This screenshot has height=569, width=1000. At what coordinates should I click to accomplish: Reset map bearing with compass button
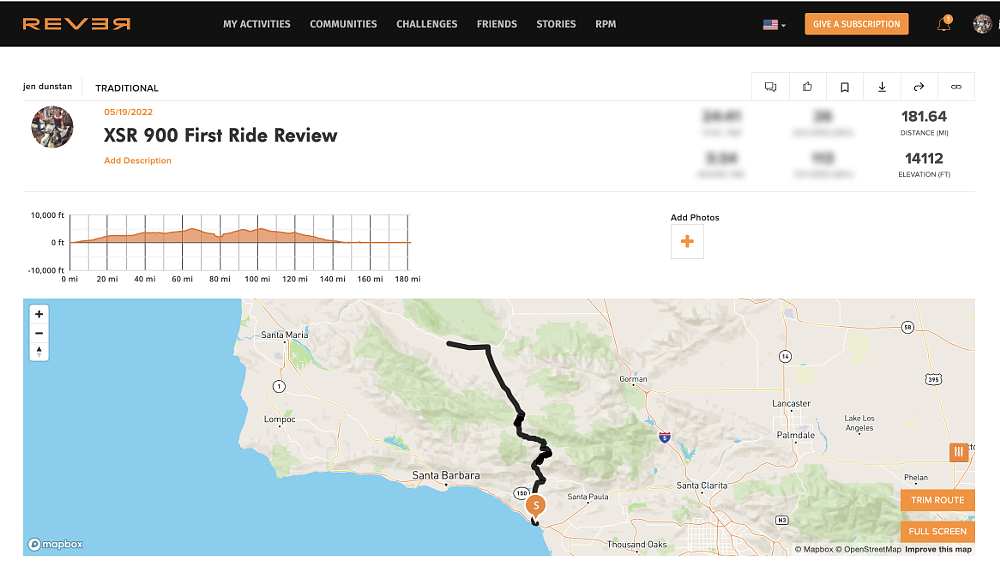(39, 351)
